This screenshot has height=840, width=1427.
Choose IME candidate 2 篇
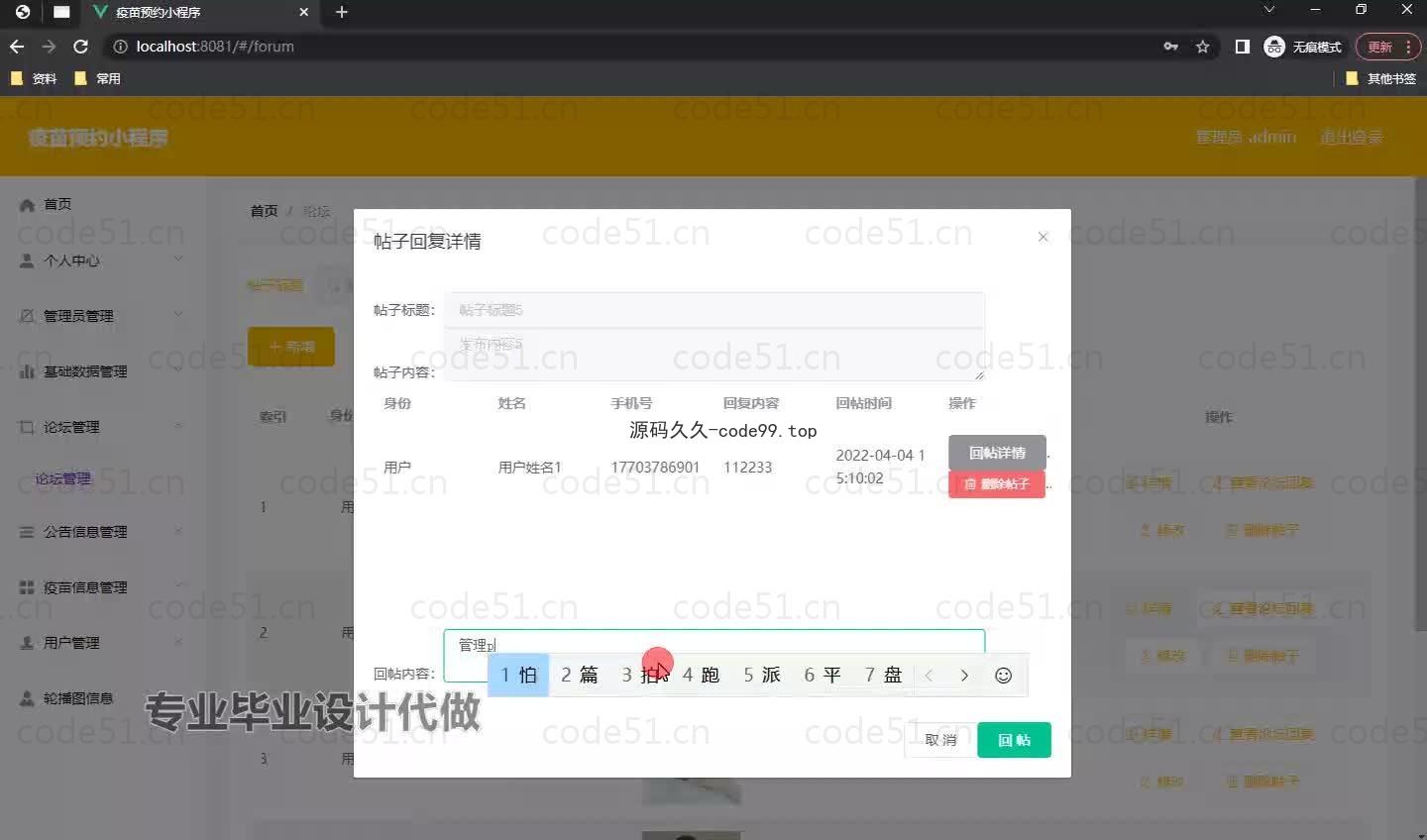click(x=580, y=676)
